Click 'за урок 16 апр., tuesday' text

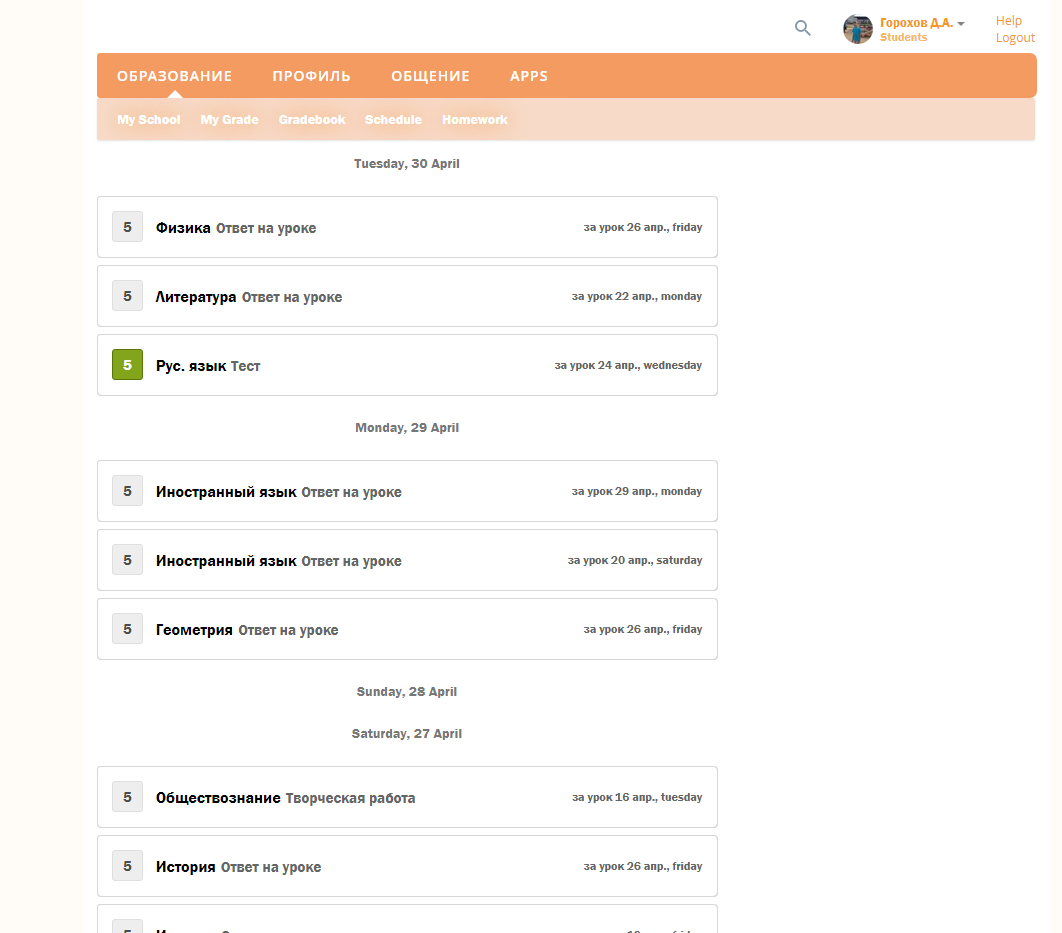(x=637, y=798)
